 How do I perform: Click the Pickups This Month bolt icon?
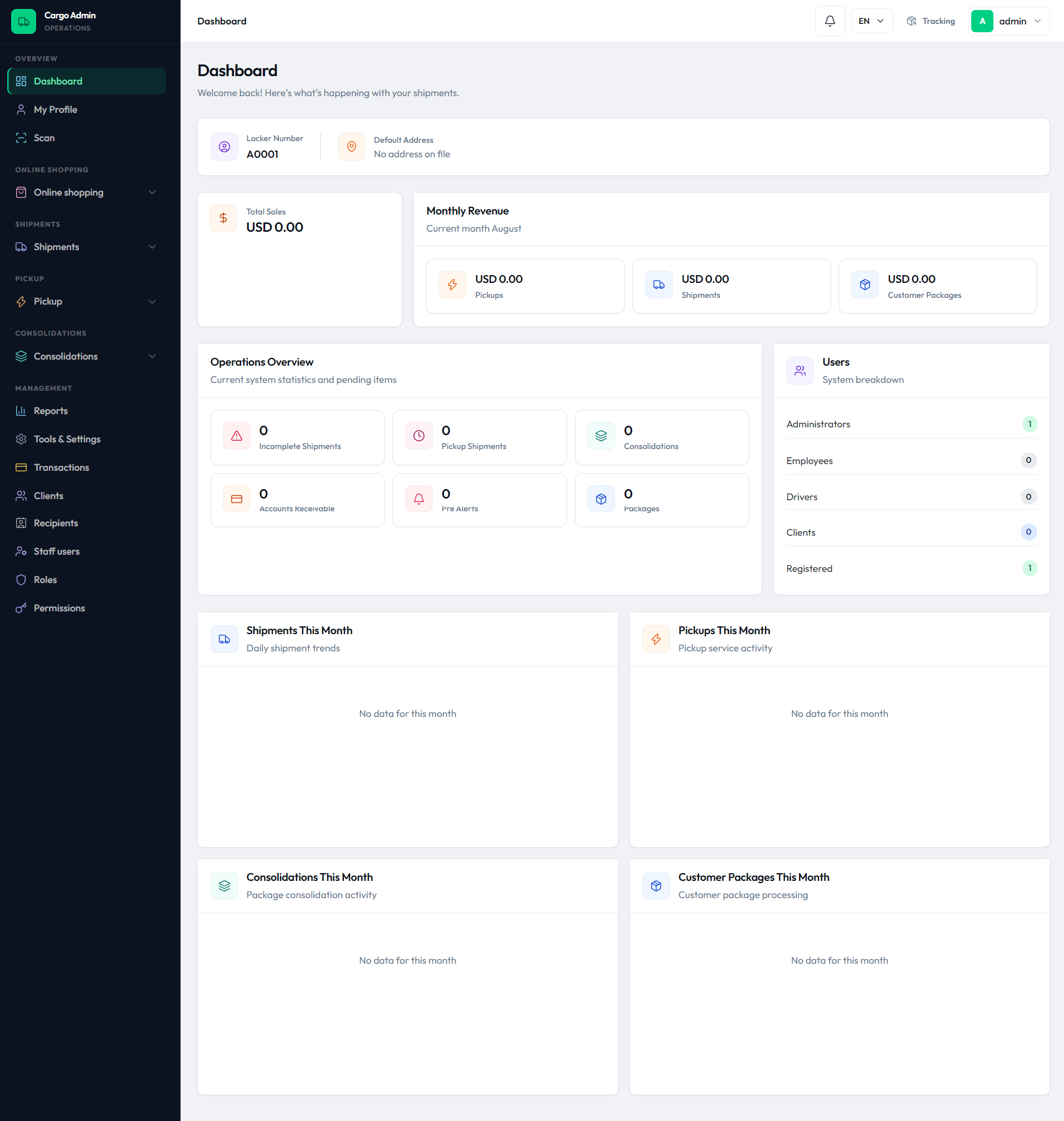click(656, 639)
